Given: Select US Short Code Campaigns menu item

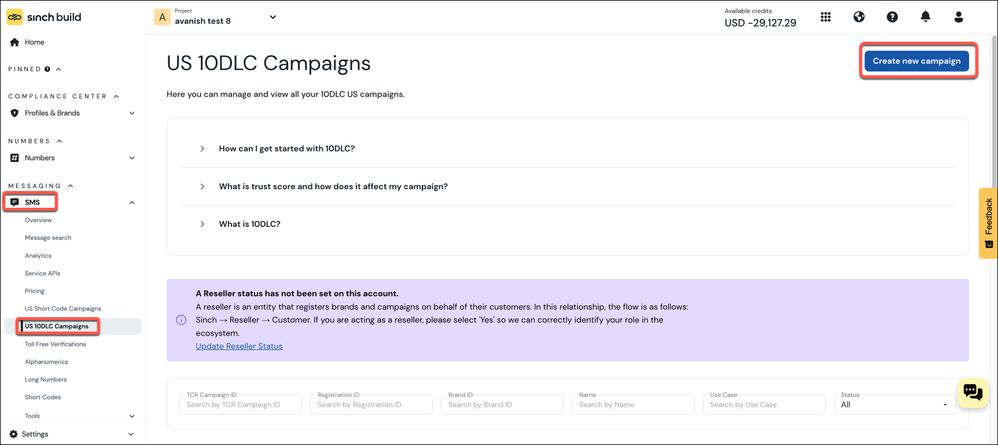Looking at the screenshot, I should (63, 308).
